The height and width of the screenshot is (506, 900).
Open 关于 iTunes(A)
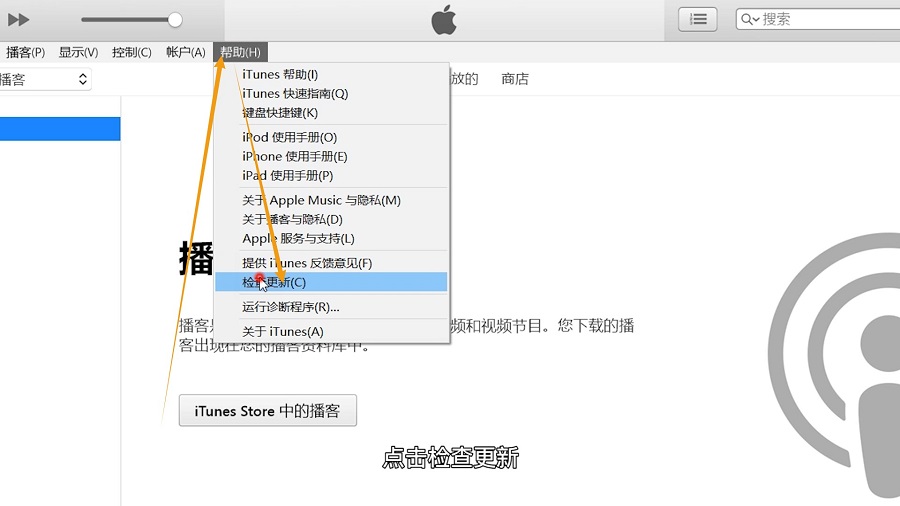tap(331, 332)
